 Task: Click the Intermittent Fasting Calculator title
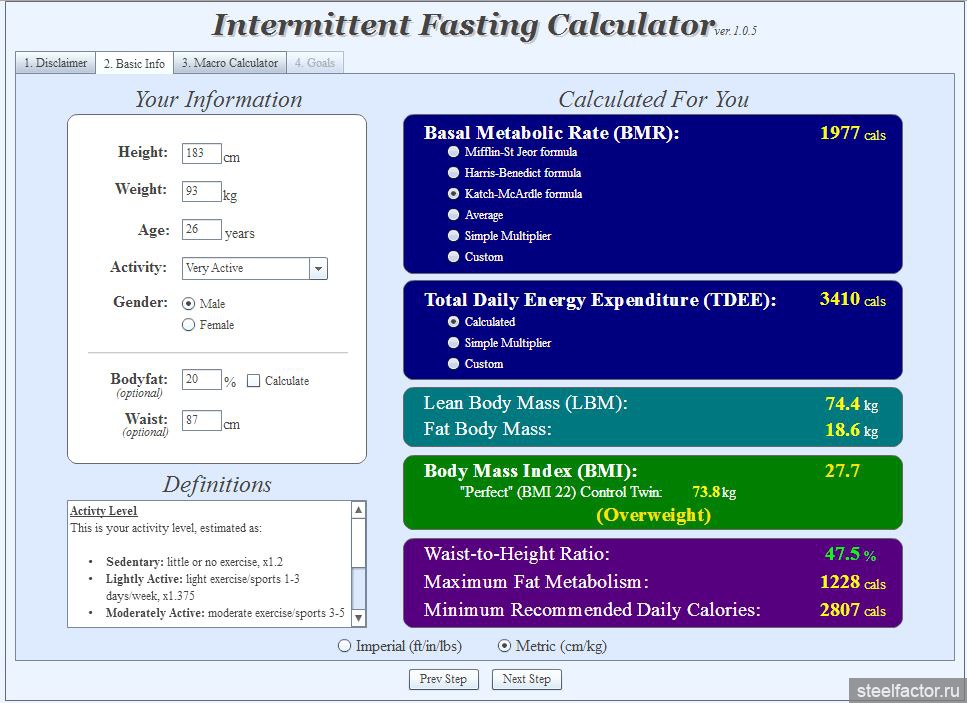point(463,26)
